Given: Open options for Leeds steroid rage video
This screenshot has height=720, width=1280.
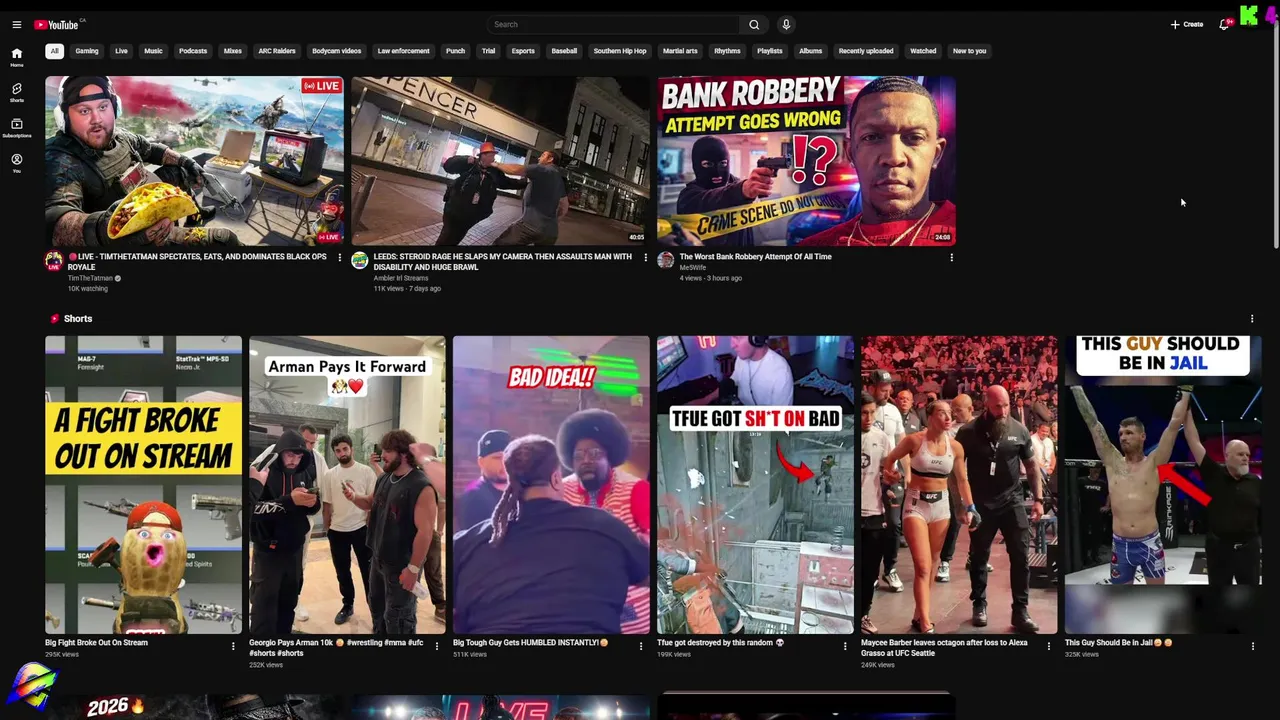Looking at the screenshot, I should (x=645, y=258).
